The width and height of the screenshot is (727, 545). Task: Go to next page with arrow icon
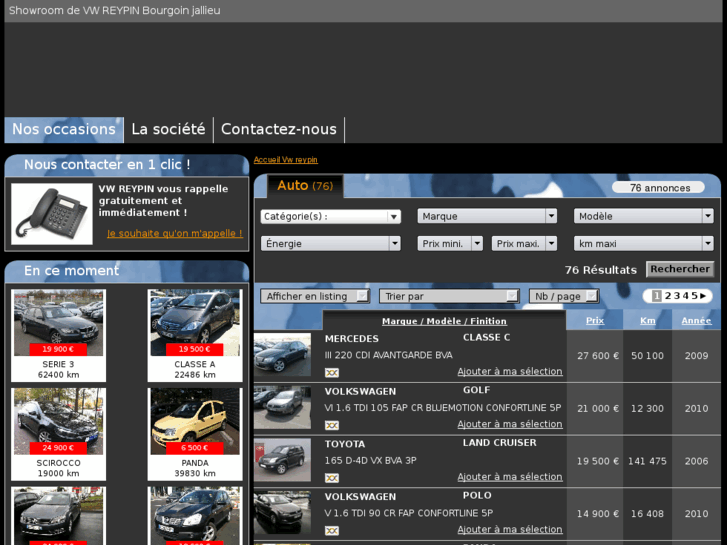pos(704,296)
